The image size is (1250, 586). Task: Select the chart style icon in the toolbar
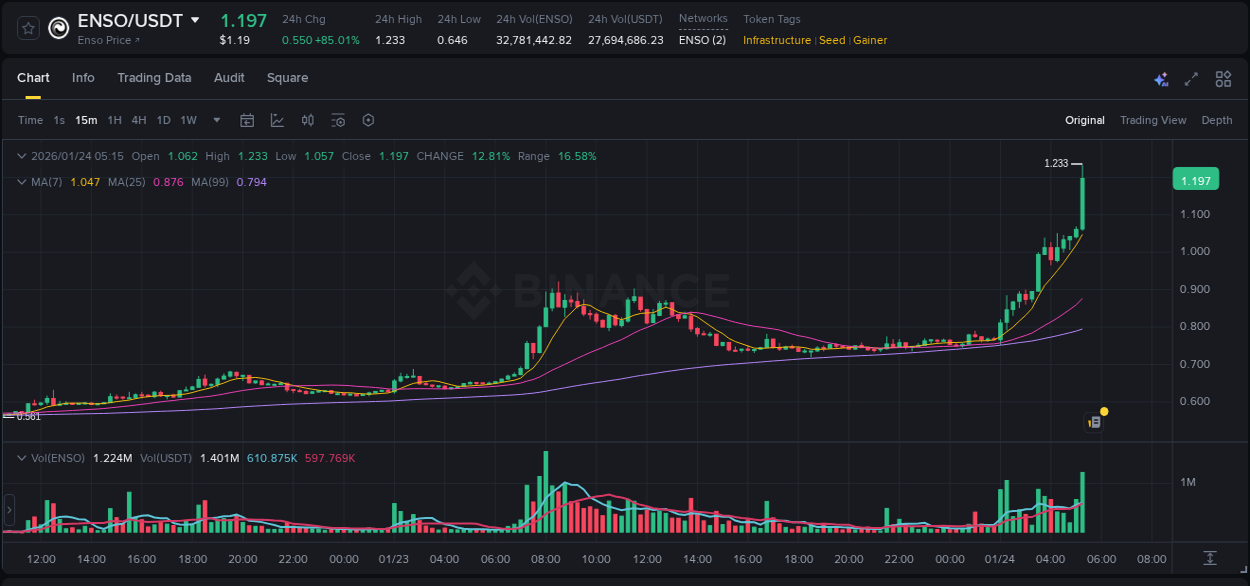277,120
